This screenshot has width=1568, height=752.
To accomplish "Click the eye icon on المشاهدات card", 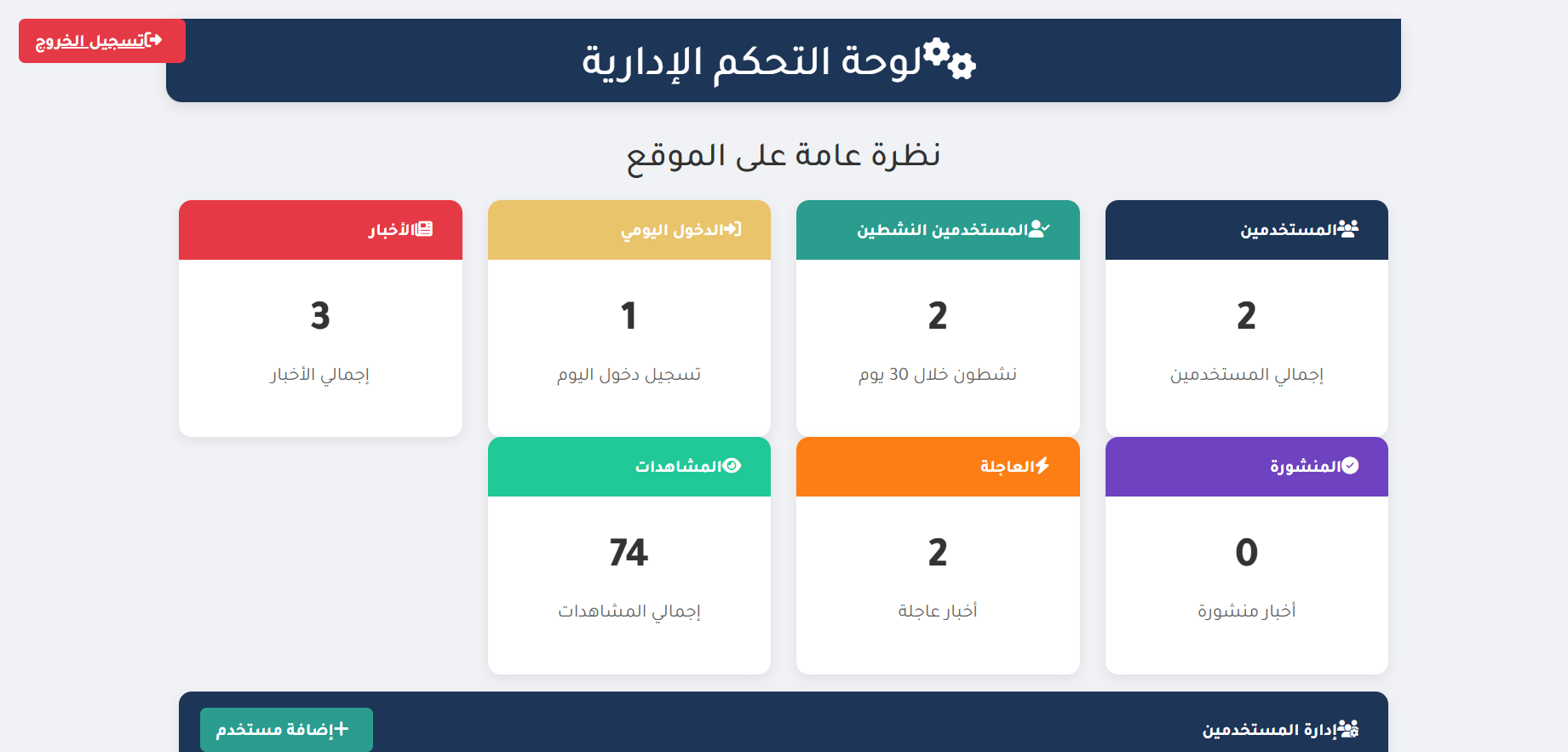I will pos(732,466).
